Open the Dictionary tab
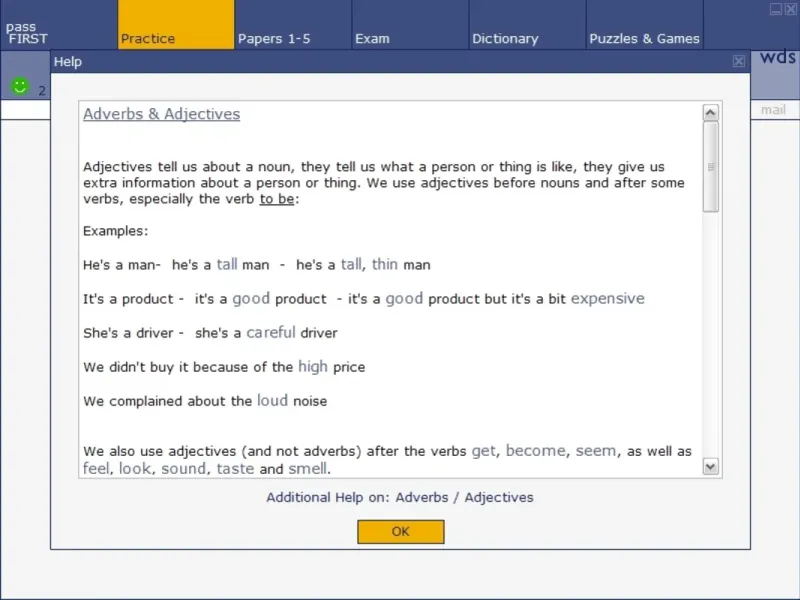The image size is (800, 600). click(x=528, y=25)
